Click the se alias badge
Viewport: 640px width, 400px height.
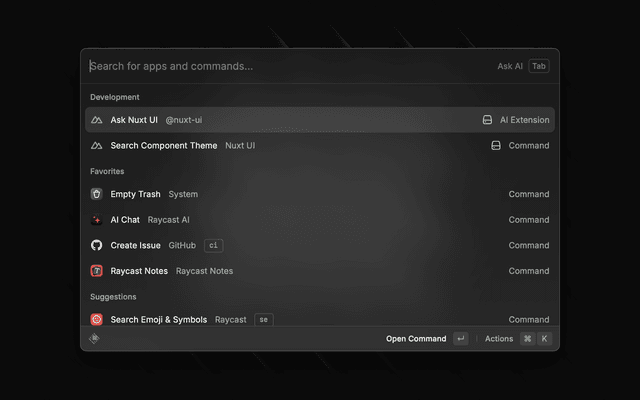(264, 319)
